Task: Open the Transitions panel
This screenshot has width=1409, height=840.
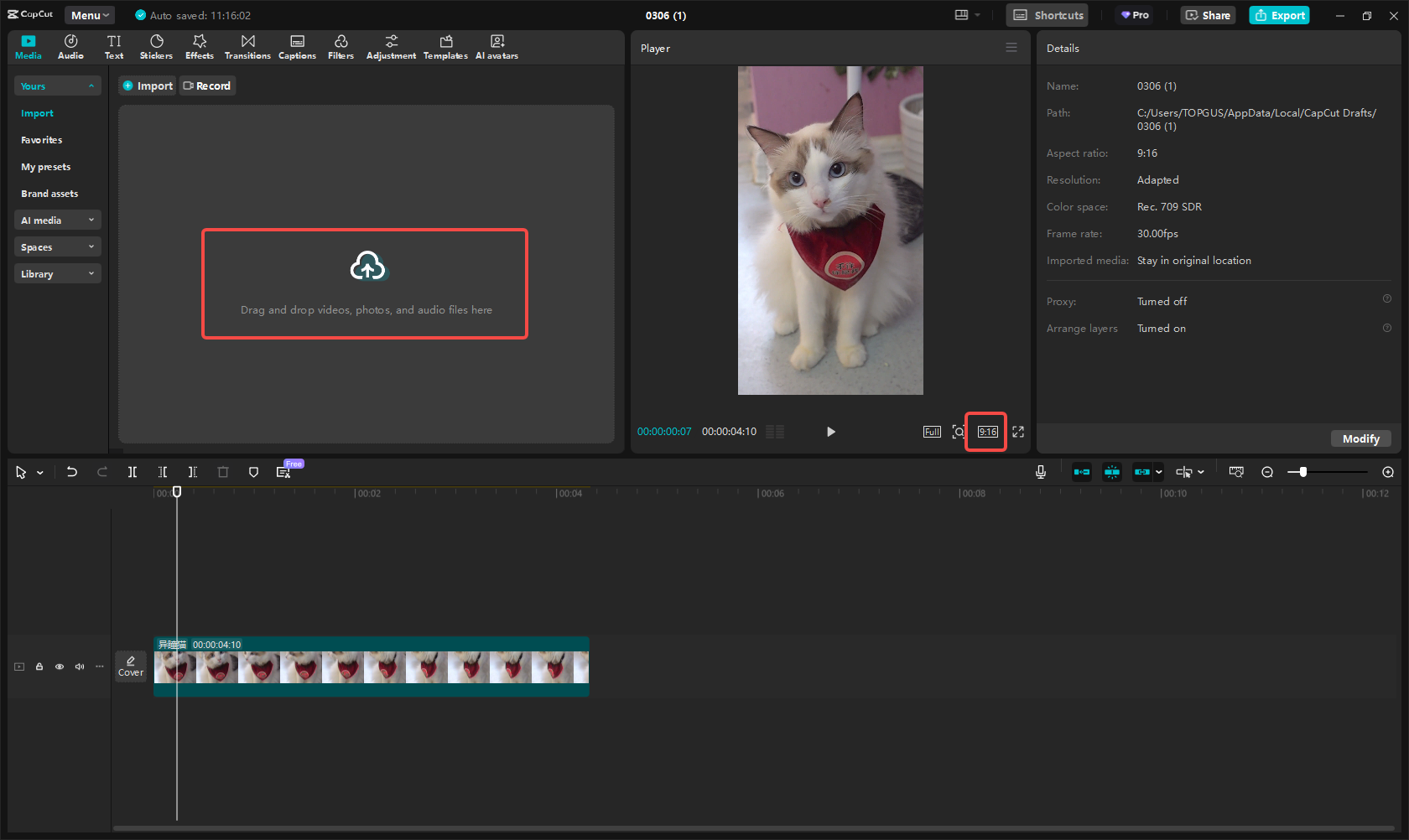Action: pyautogui.click(x=247, y=47)
